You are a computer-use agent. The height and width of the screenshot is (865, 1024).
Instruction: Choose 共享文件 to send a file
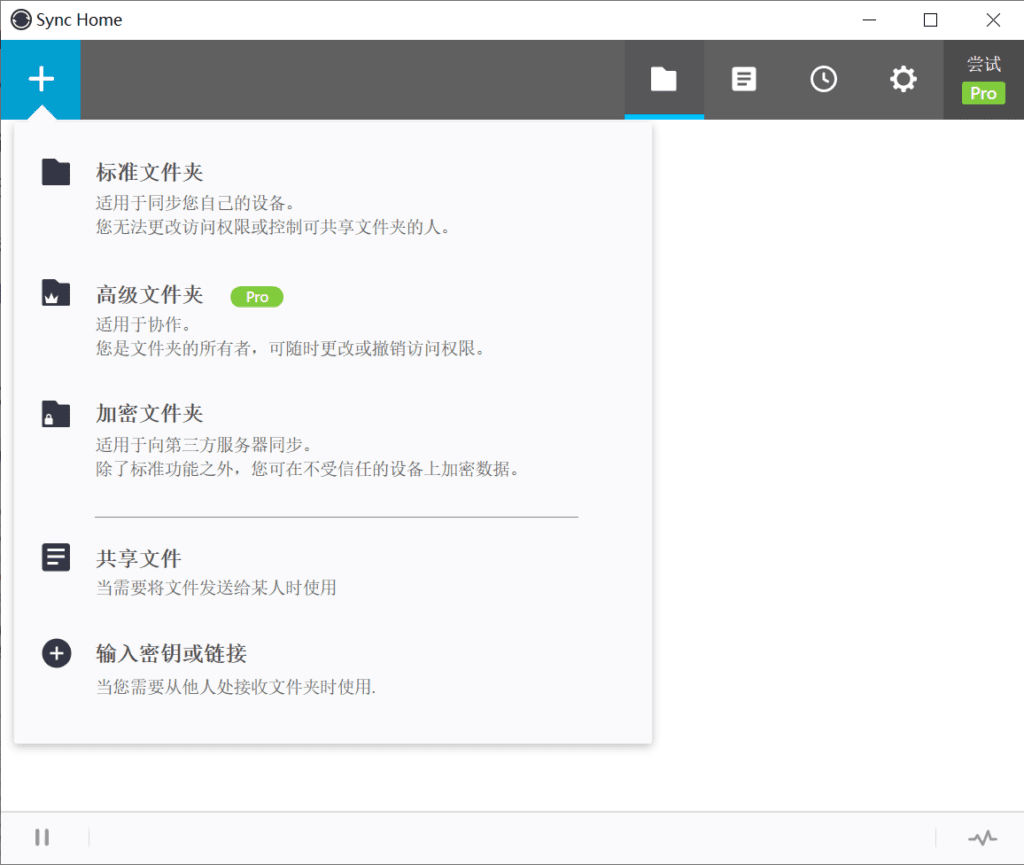coord(138,557)
